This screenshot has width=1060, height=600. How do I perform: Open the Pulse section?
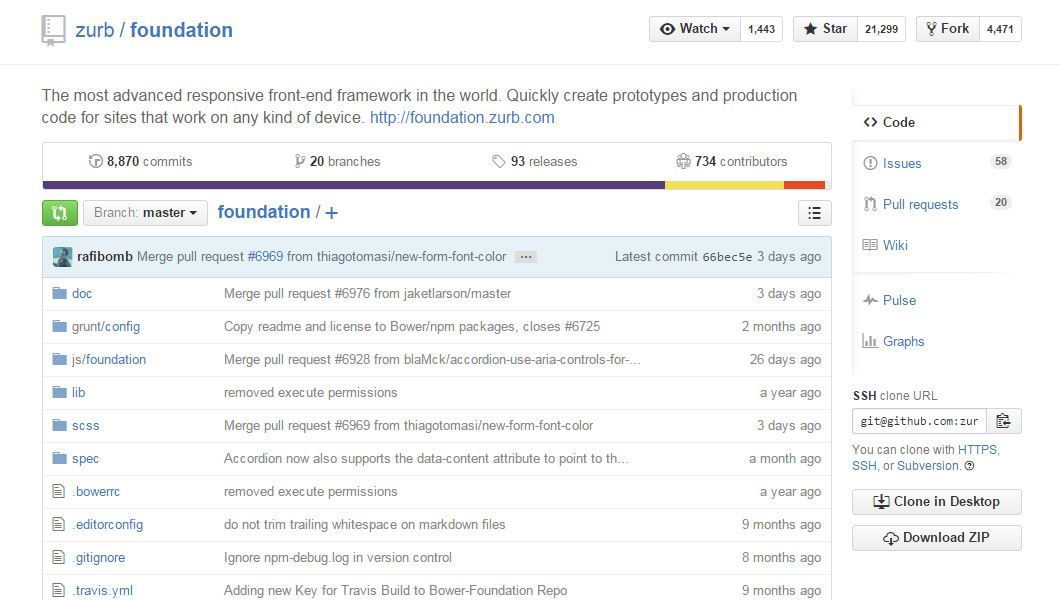click(x=898, y=300)
